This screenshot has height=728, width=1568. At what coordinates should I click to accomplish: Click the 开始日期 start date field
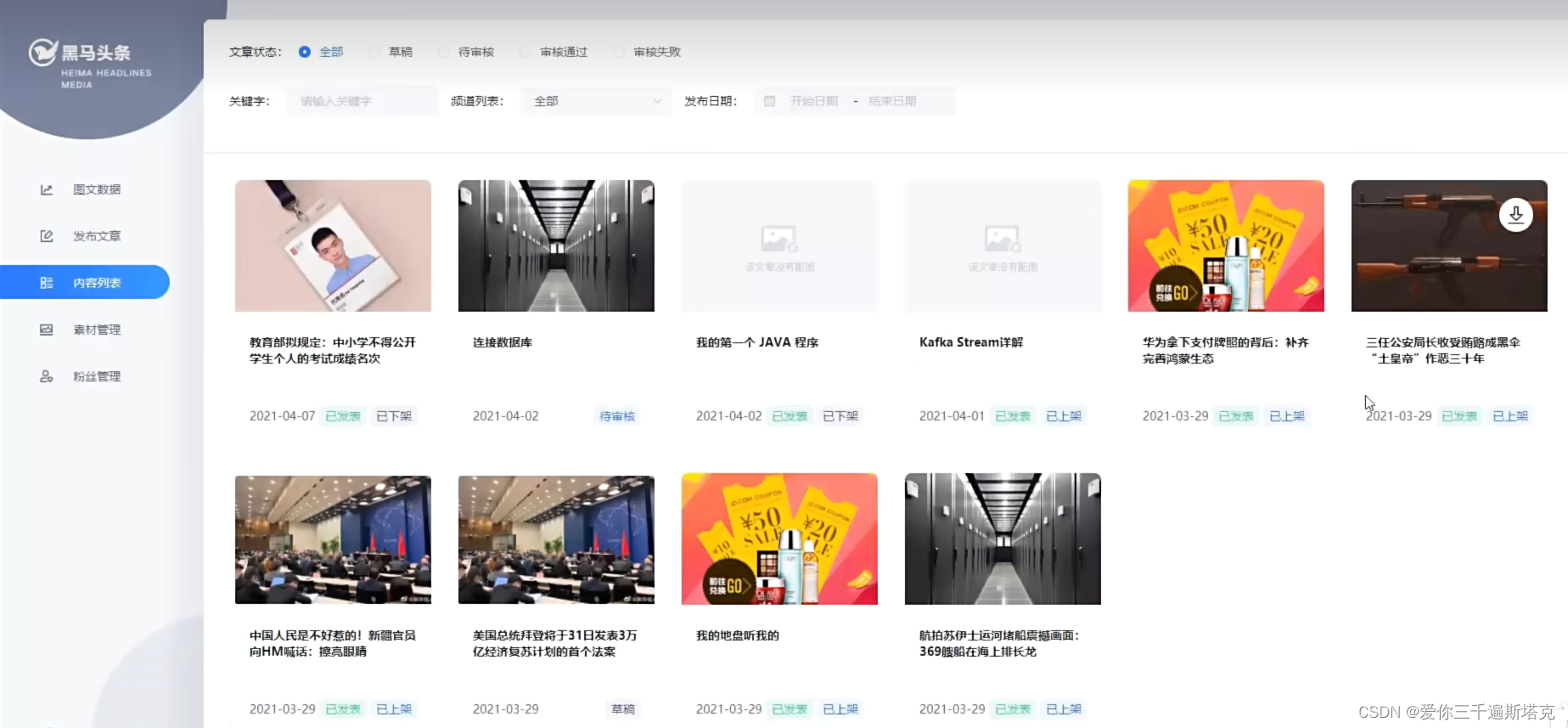click(x=814, y=101)
